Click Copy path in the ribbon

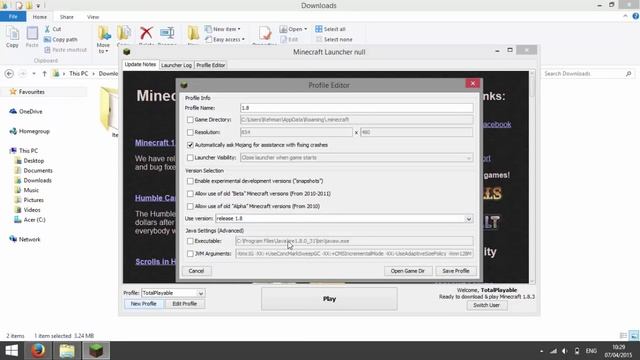[x=60, y=40]
